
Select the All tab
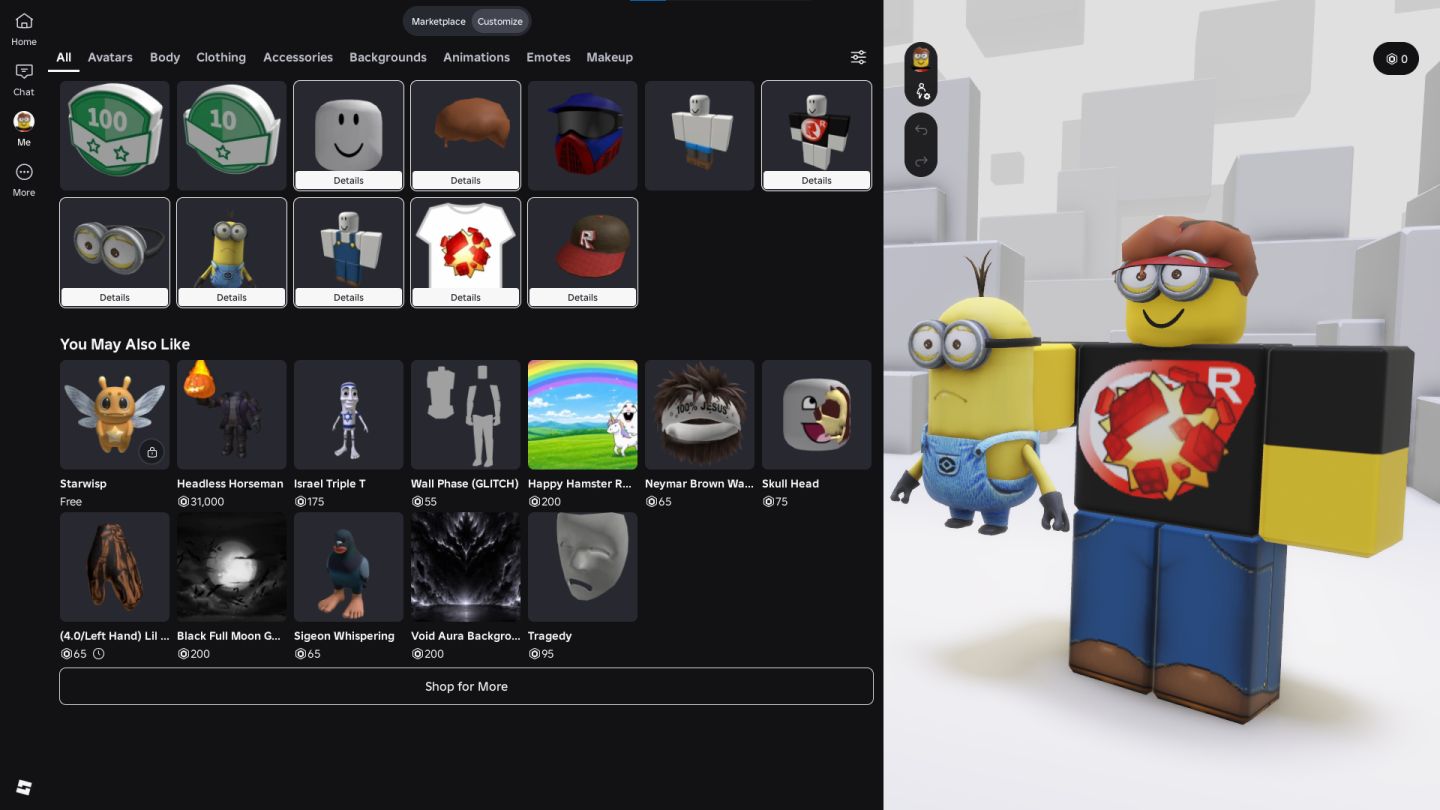point(64,57)
